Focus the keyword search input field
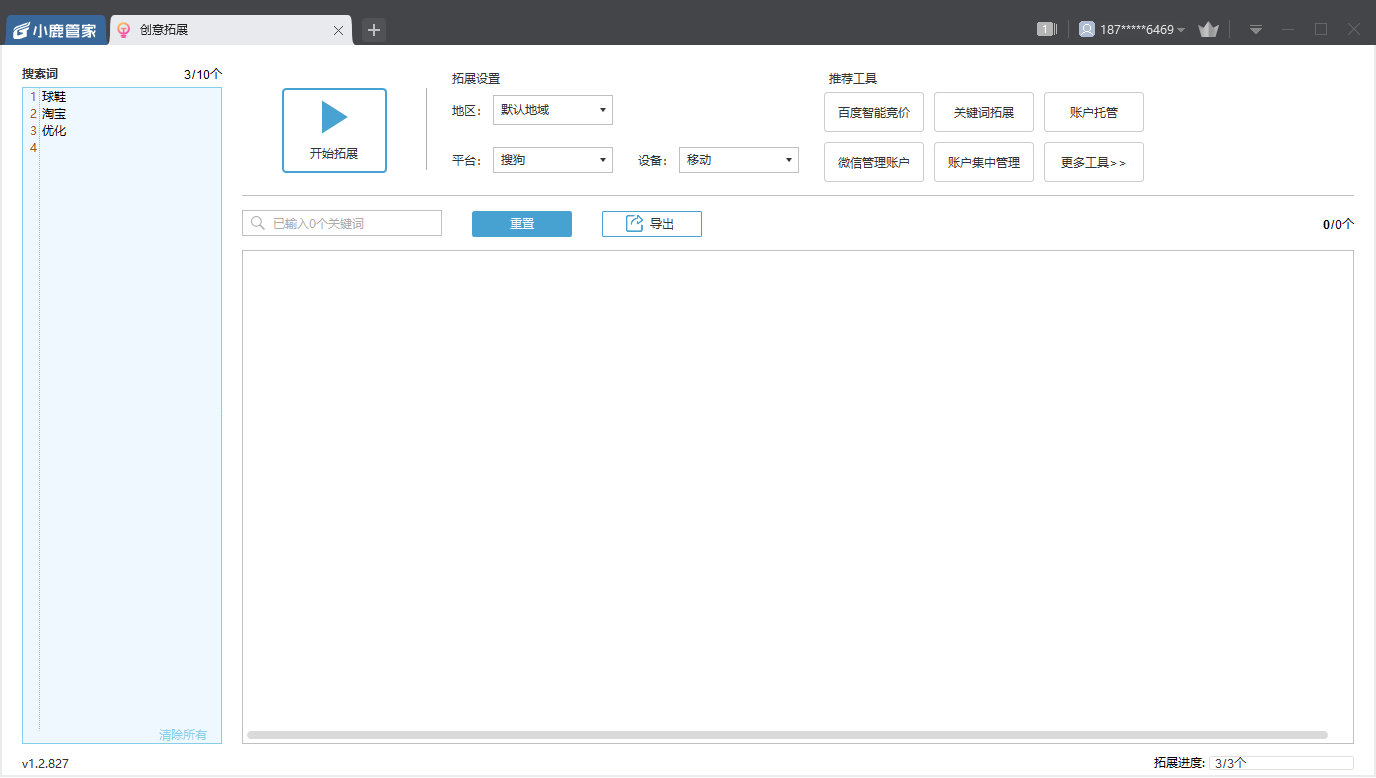The width and height of the screenshot is (1376, 778). pyautogui.click(x=342, y=223)
